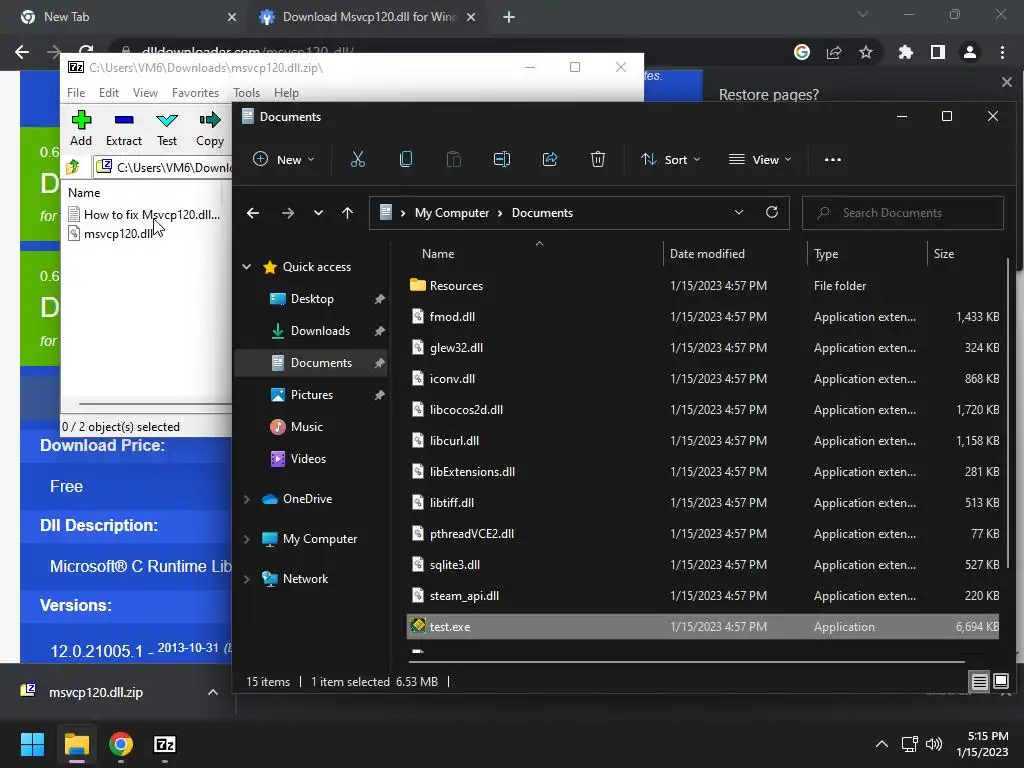Open the 7-Zip Favorites menu
The width and height of the screenshot is (1024, 768).
click(x=195, y=93)
